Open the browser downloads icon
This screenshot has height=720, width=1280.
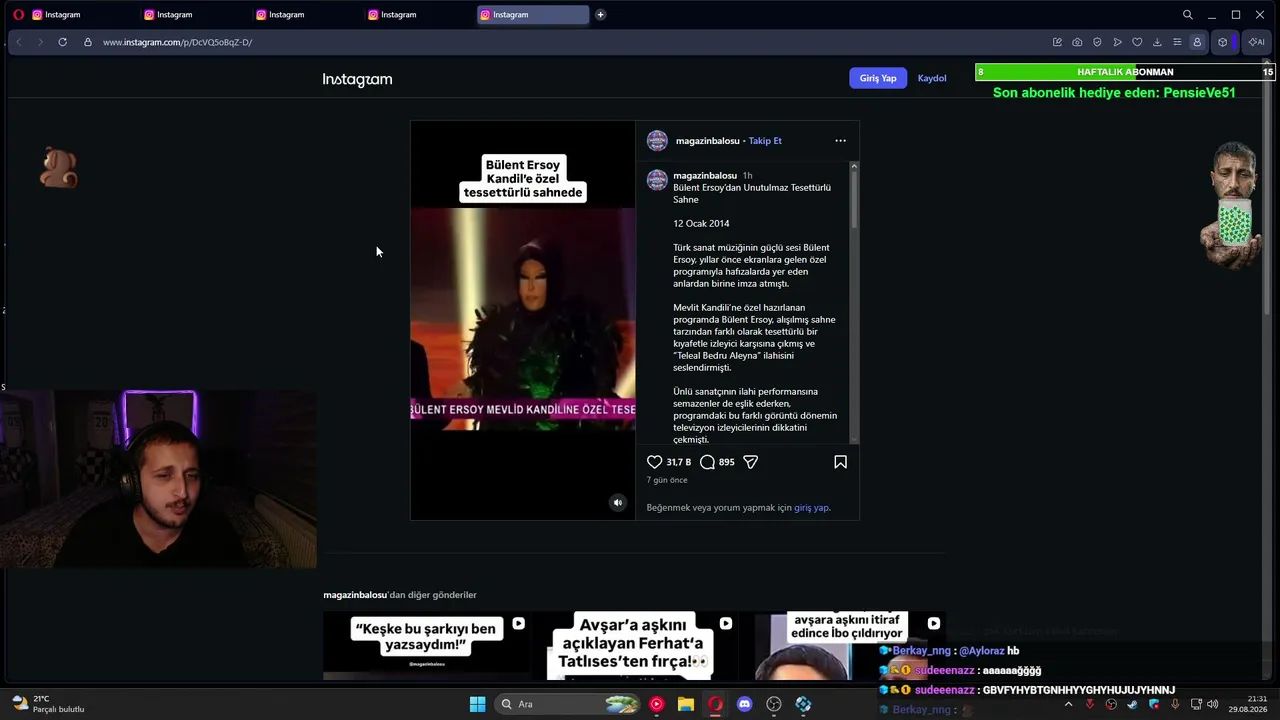click(1157, 42)
